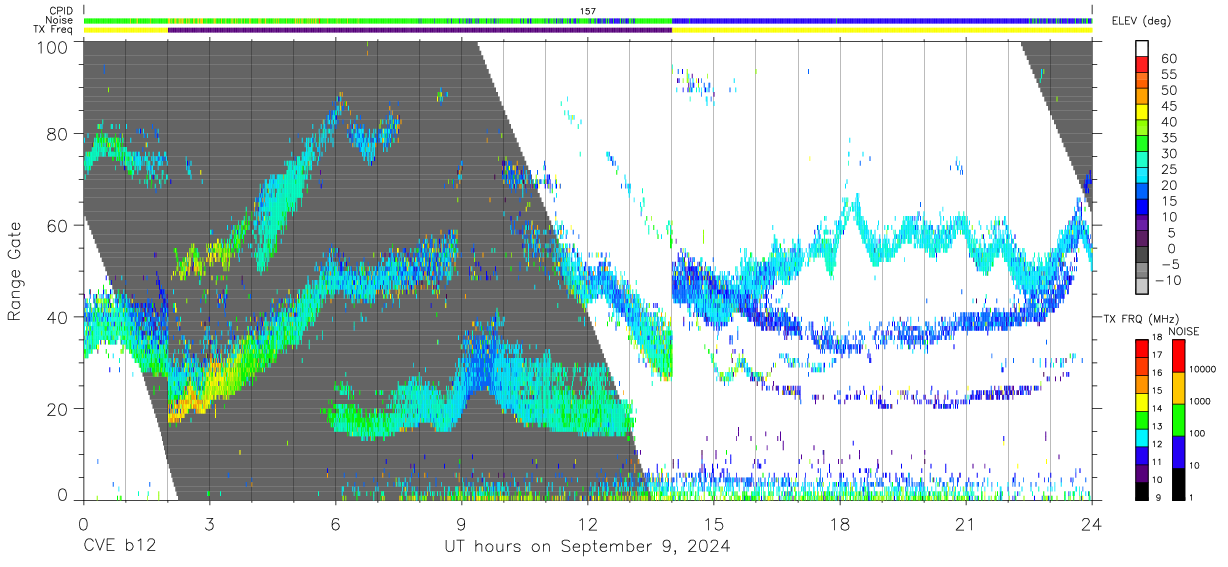This screenshot has height=567, width=1228.
Task: Click the 'Noise' row label at top left
Action: point(61,19)
